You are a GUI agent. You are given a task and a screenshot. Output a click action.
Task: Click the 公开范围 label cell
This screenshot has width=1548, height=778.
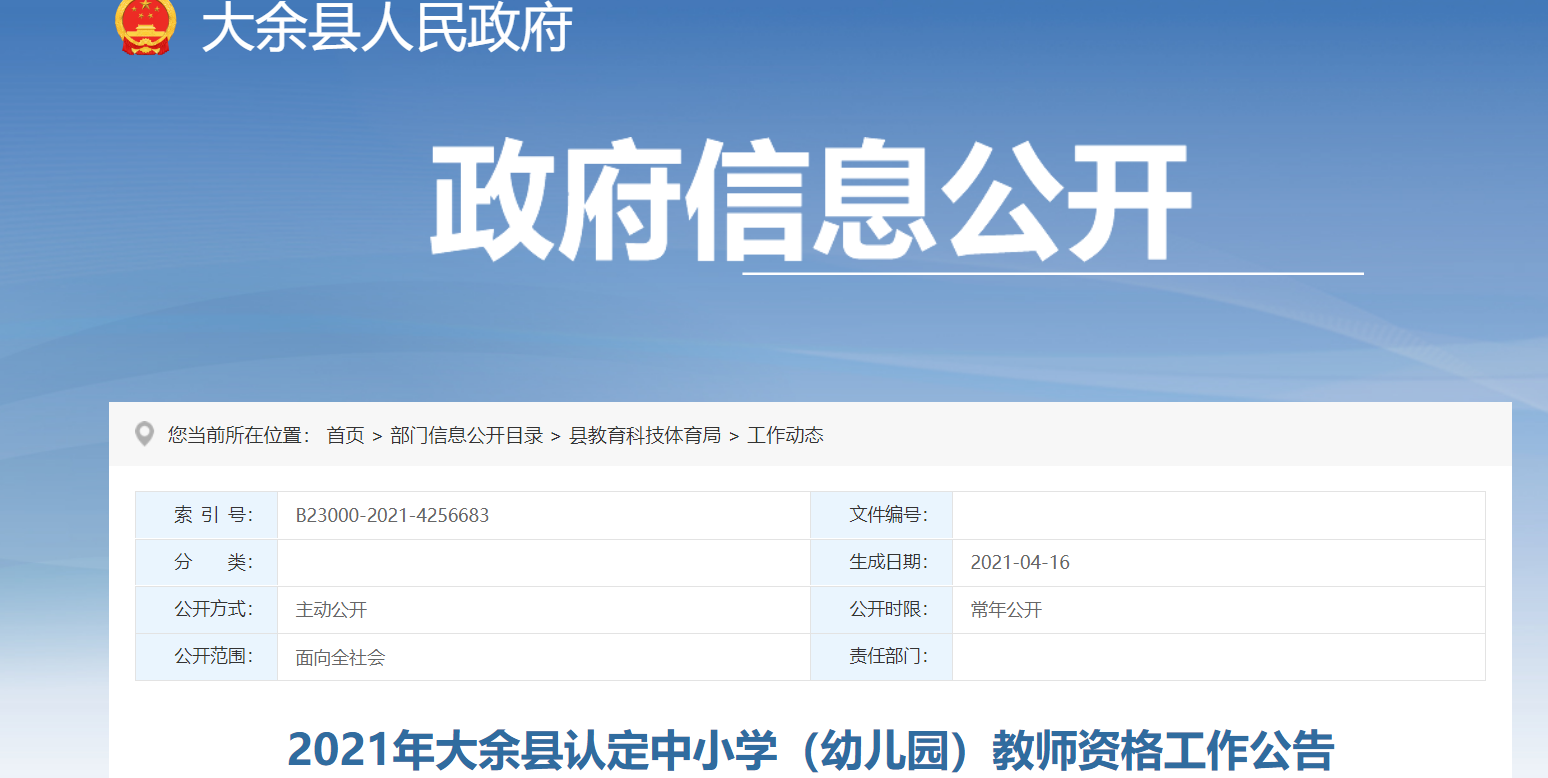(x=207, y=657)
